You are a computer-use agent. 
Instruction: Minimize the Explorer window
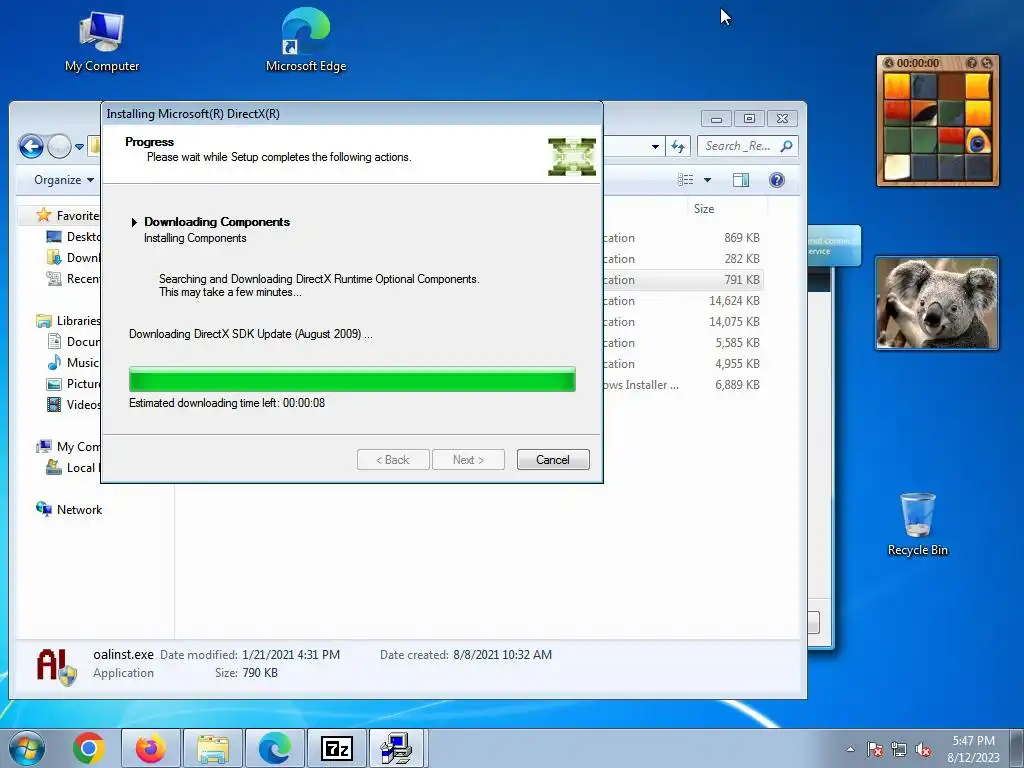716,119
